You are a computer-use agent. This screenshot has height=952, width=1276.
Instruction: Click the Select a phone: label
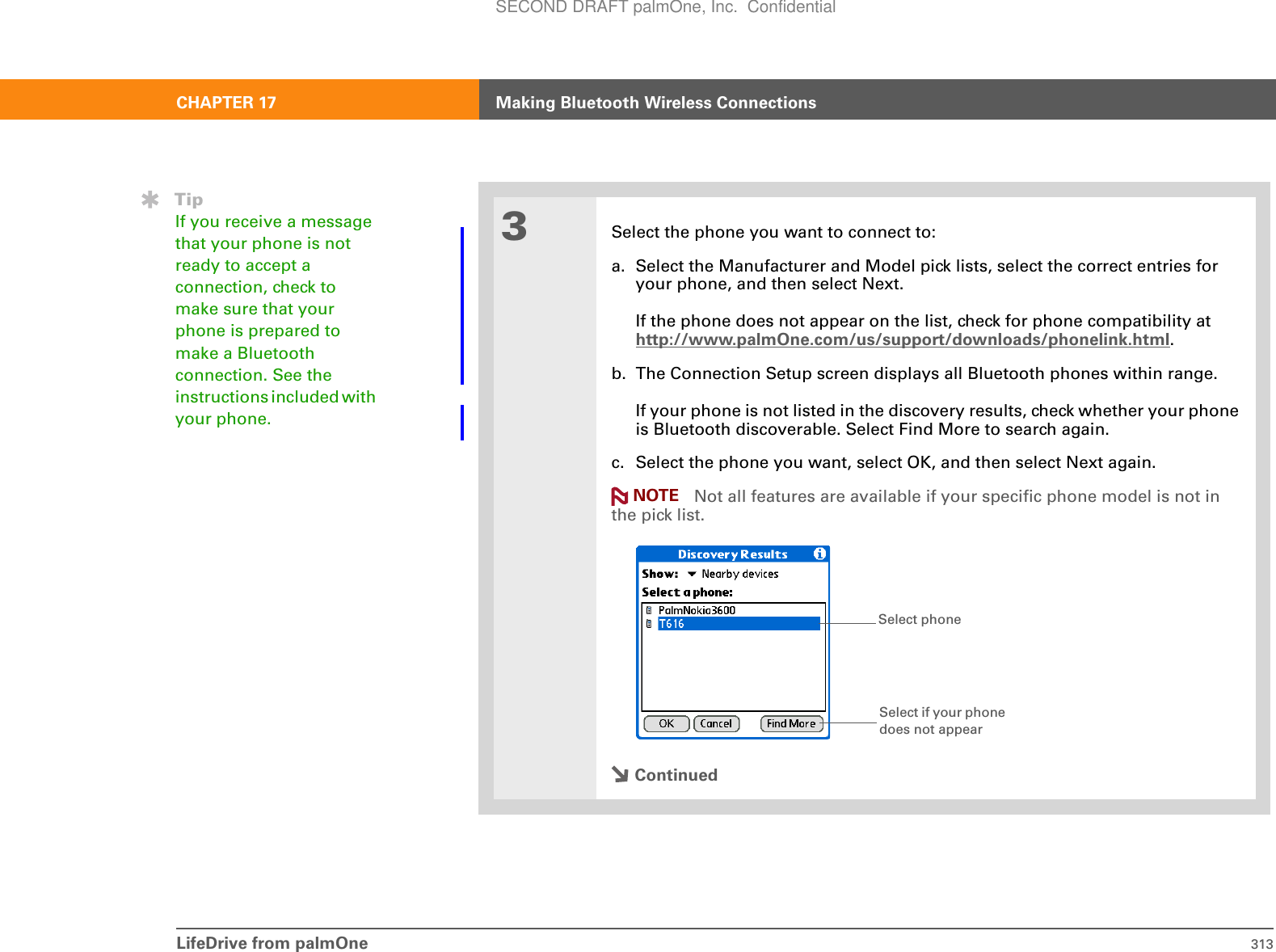[x=687, y=592]
